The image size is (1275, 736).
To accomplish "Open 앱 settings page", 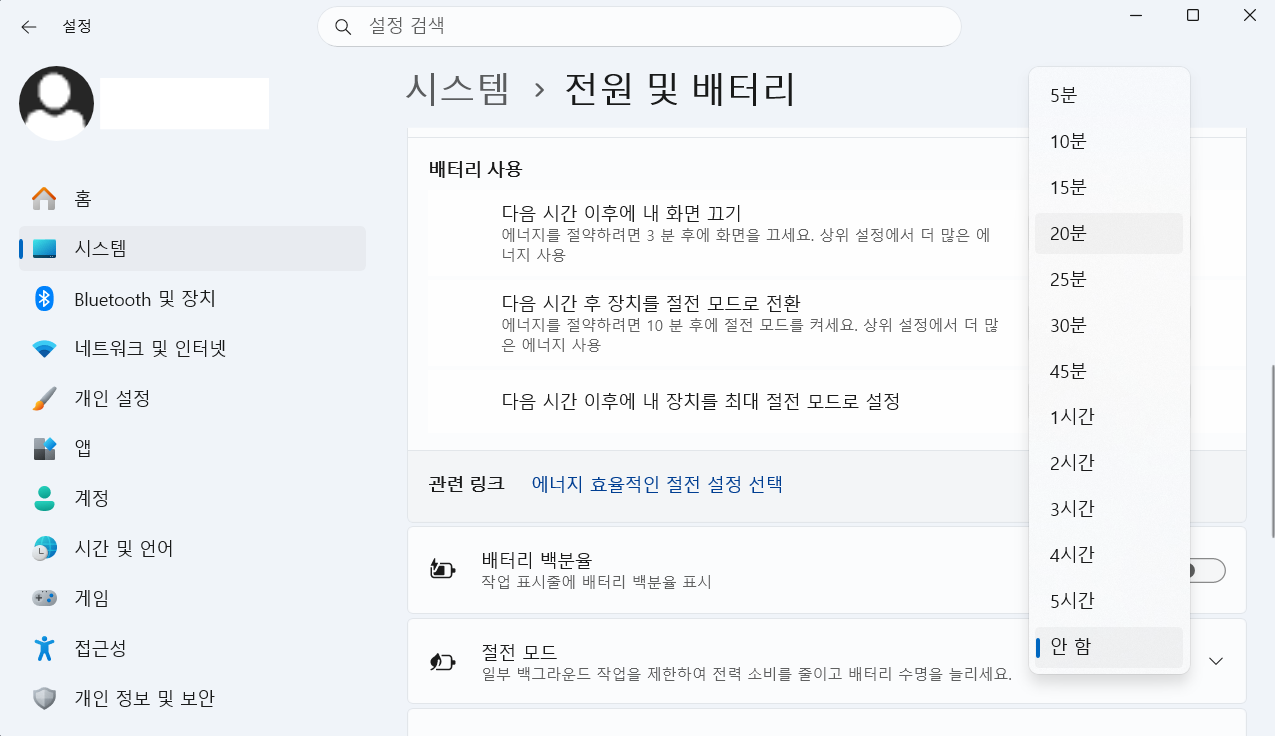I will (x=192, y=449).
